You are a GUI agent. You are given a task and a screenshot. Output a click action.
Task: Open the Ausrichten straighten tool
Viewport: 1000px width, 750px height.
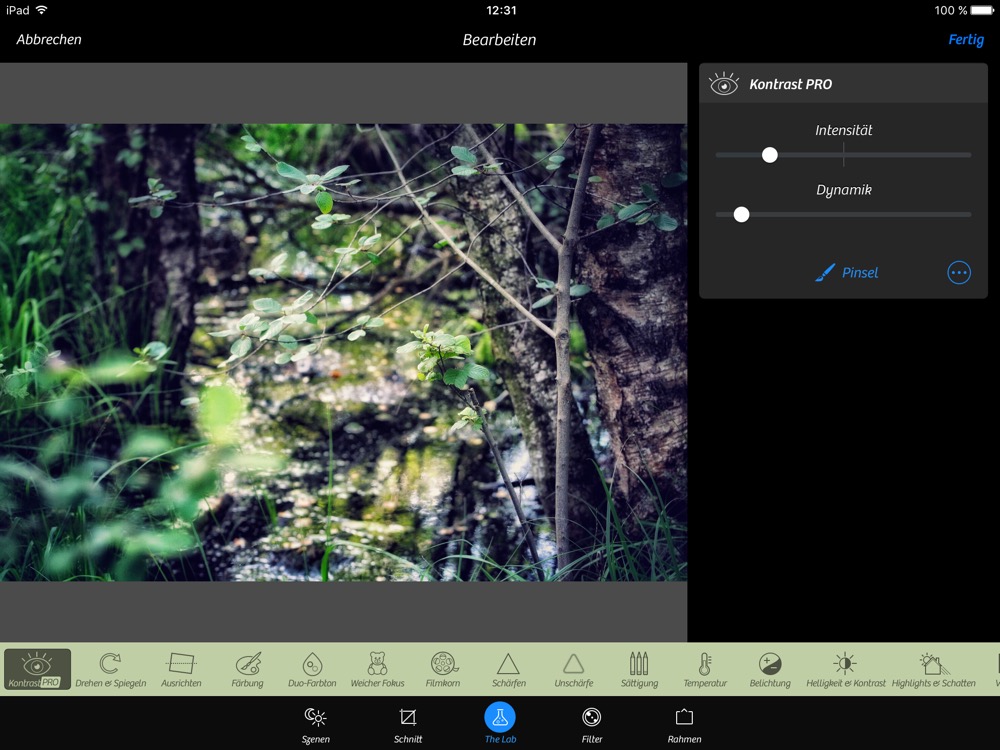point(181,669)
